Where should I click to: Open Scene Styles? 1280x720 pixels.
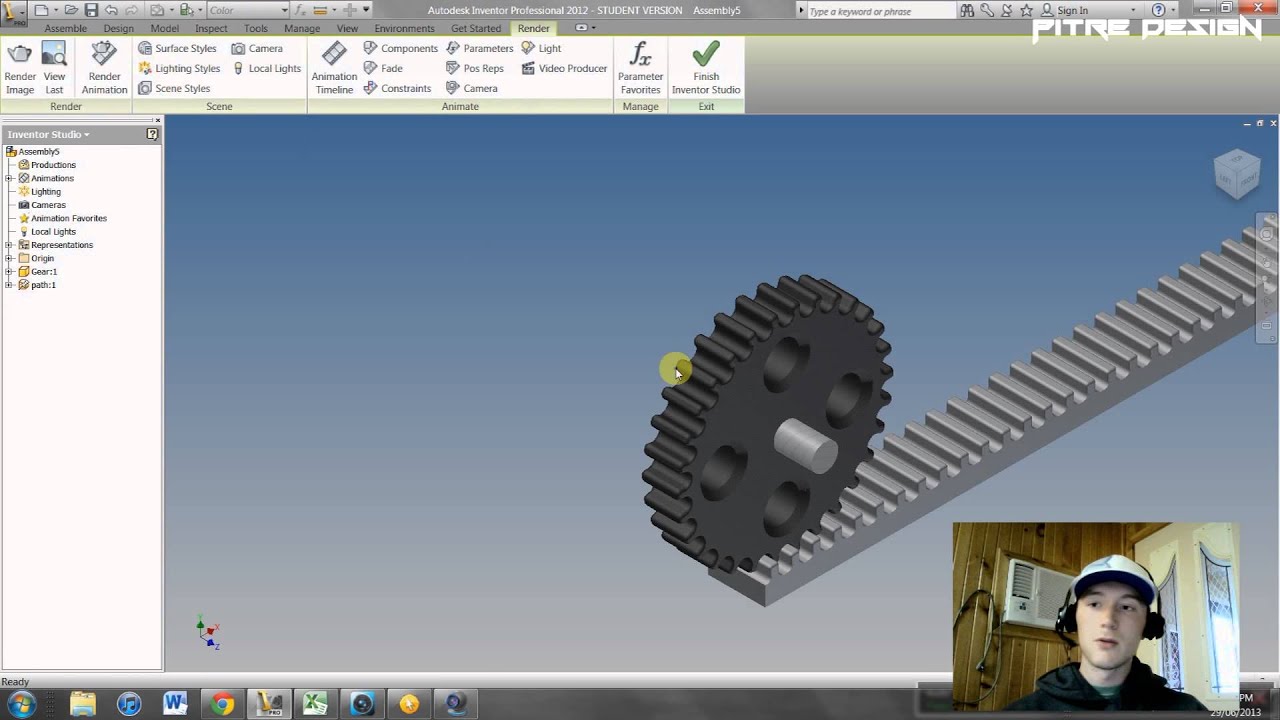(x=174, y=88)
